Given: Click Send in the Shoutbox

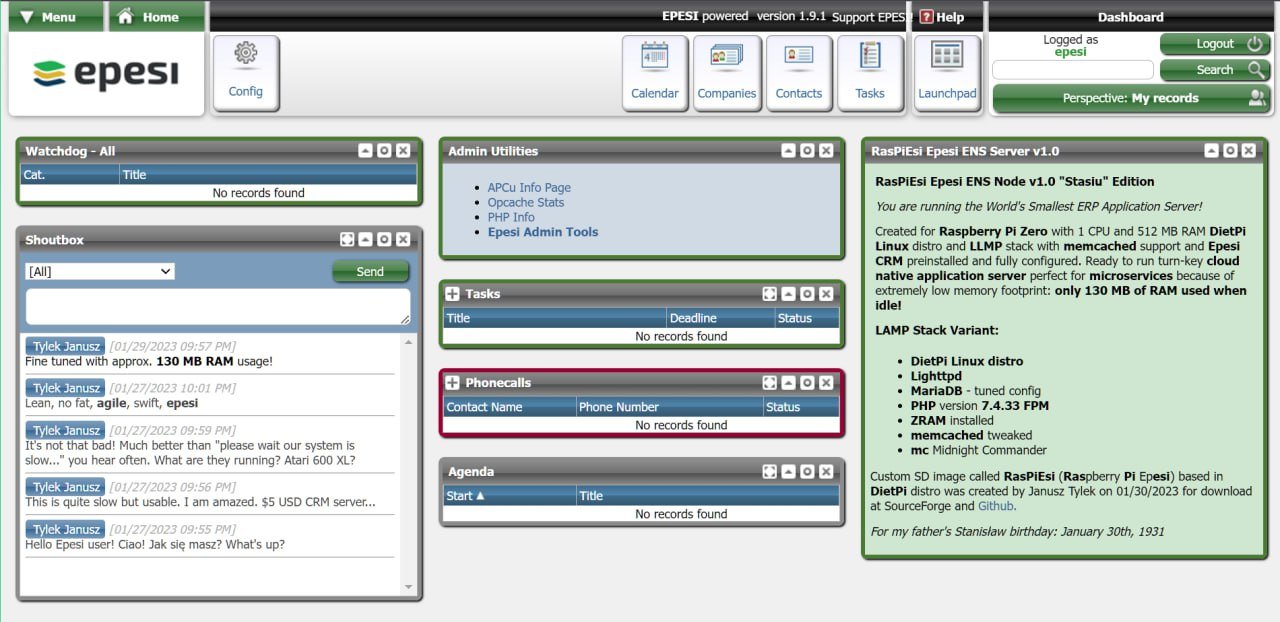Looking at the screenshot, I should 370,271.
